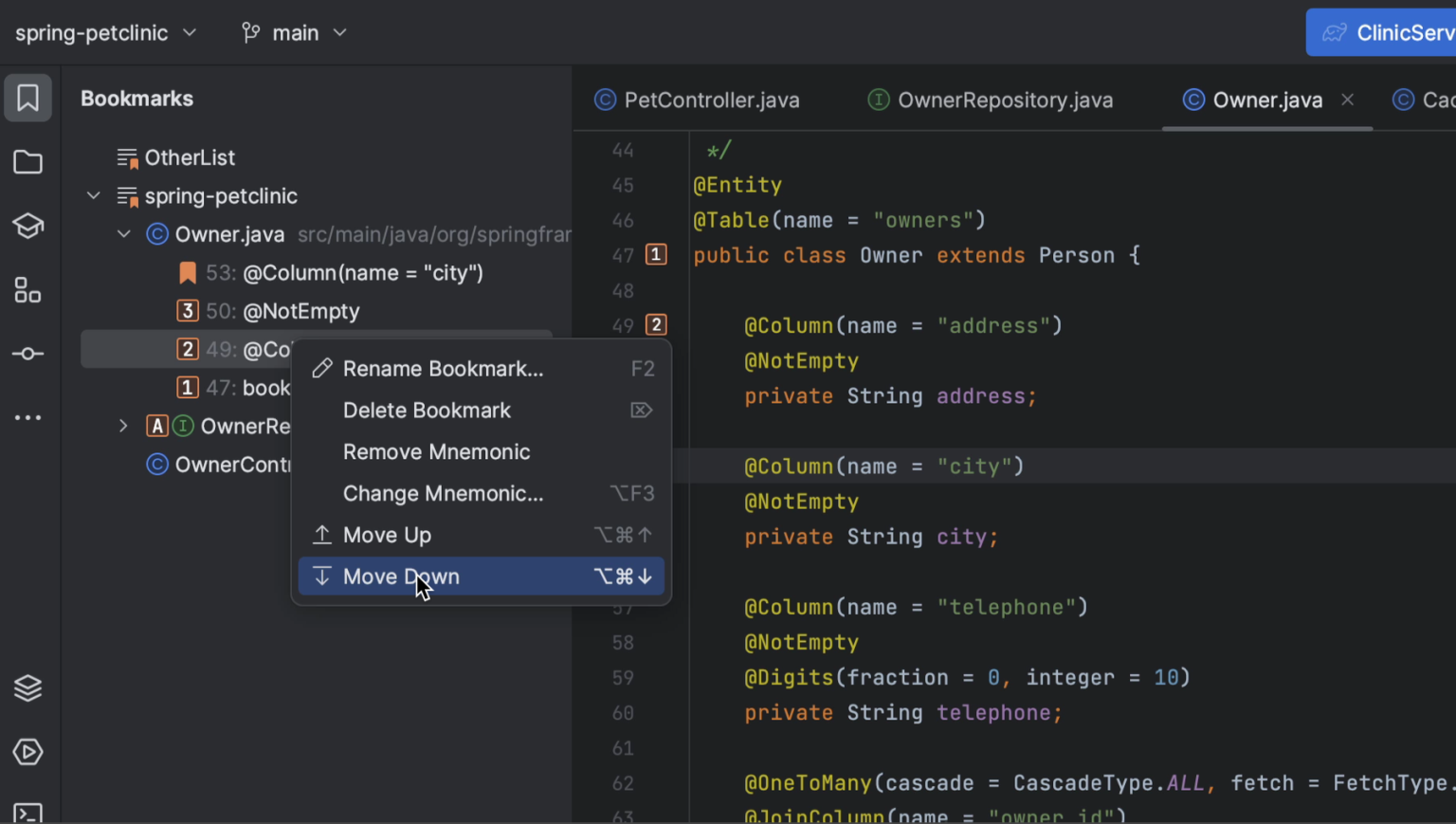The width and height of the screenshot is (1456, 824).
Task: Select the OtherList bookmarks list
Action: [190, 156]
